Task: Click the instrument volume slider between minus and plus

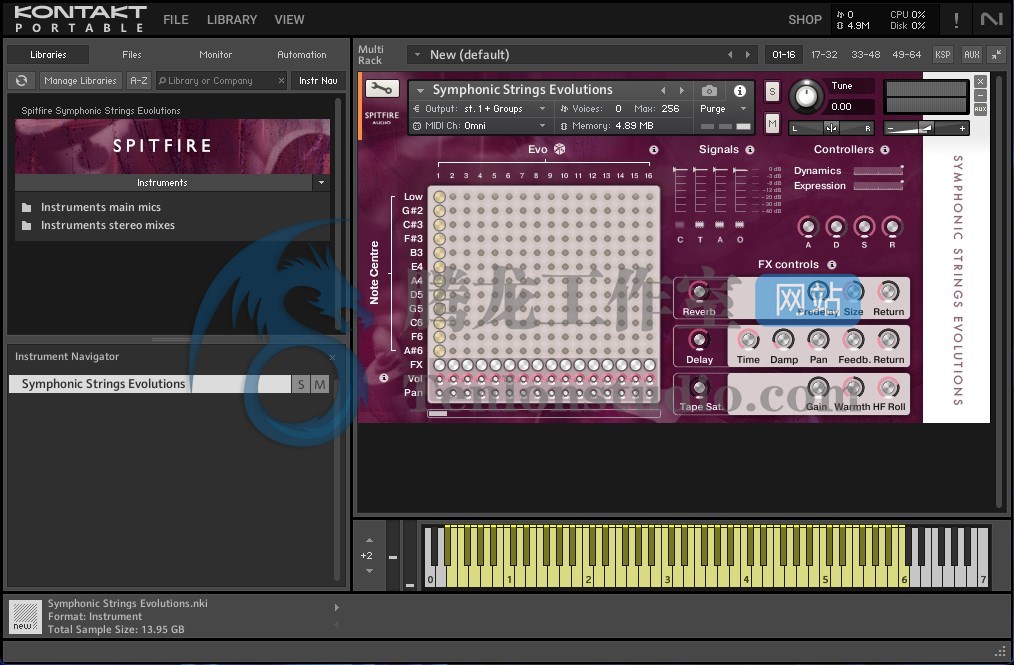Action: click(x=926, y=128)
